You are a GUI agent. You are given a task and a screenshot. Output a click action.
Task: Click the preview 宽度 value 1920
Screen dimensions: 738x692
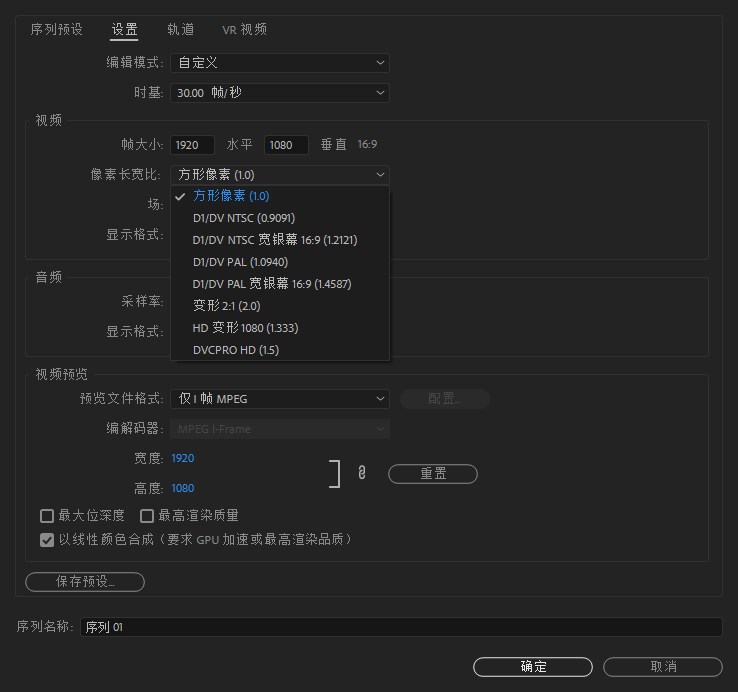pos(183,459)
